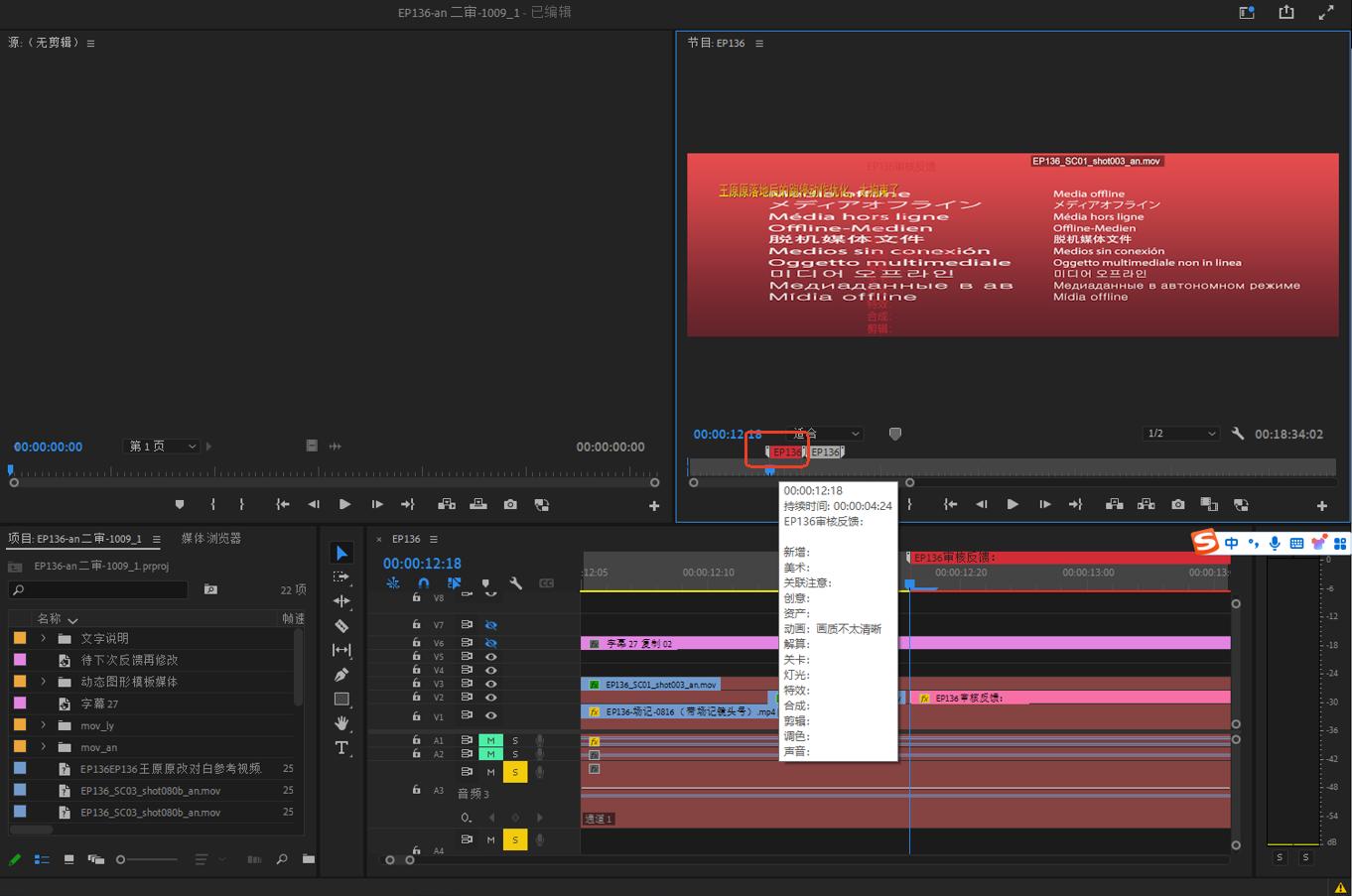
Task: Select the Pen tool
Action: pyautogui.click(x=341, y=675)
